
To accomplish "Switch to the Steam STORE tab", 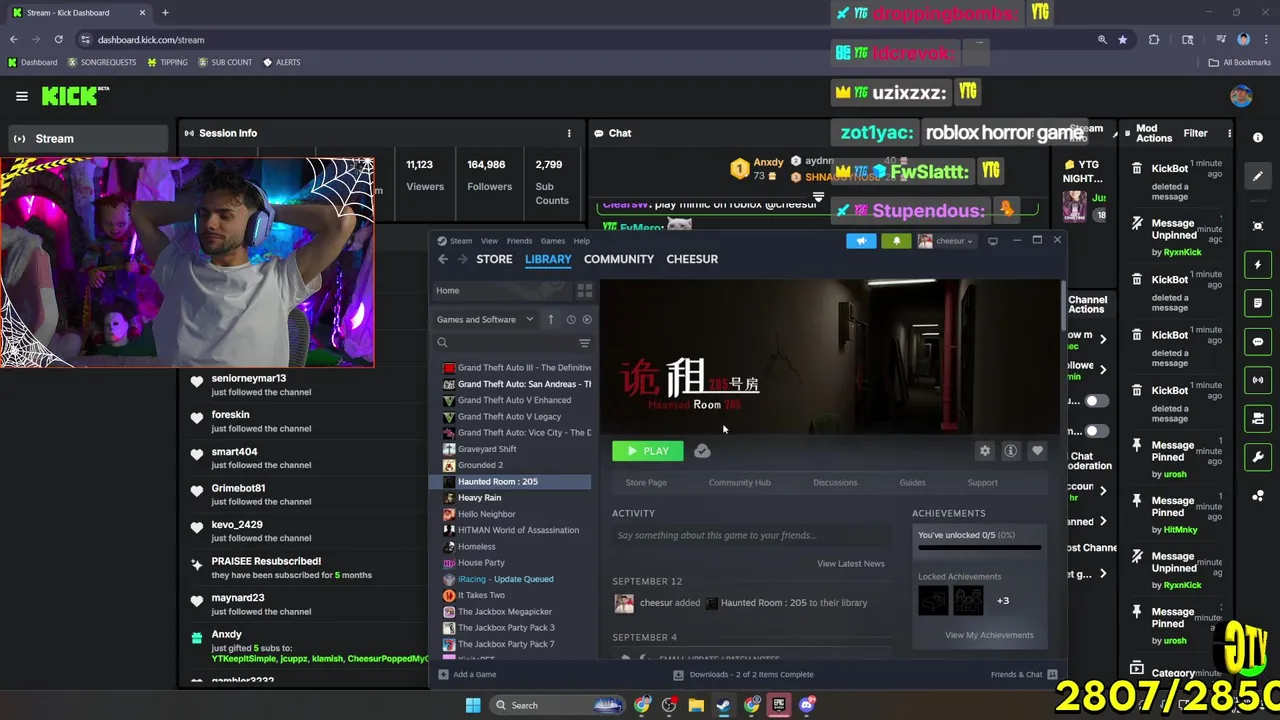I will tap(494, 259).
